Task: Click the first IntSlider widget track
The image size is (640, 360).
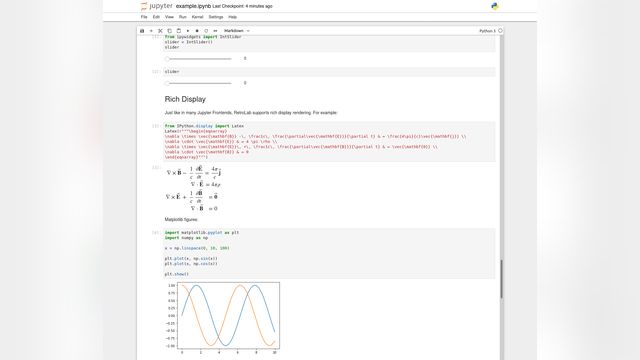Action: [199, 59]
